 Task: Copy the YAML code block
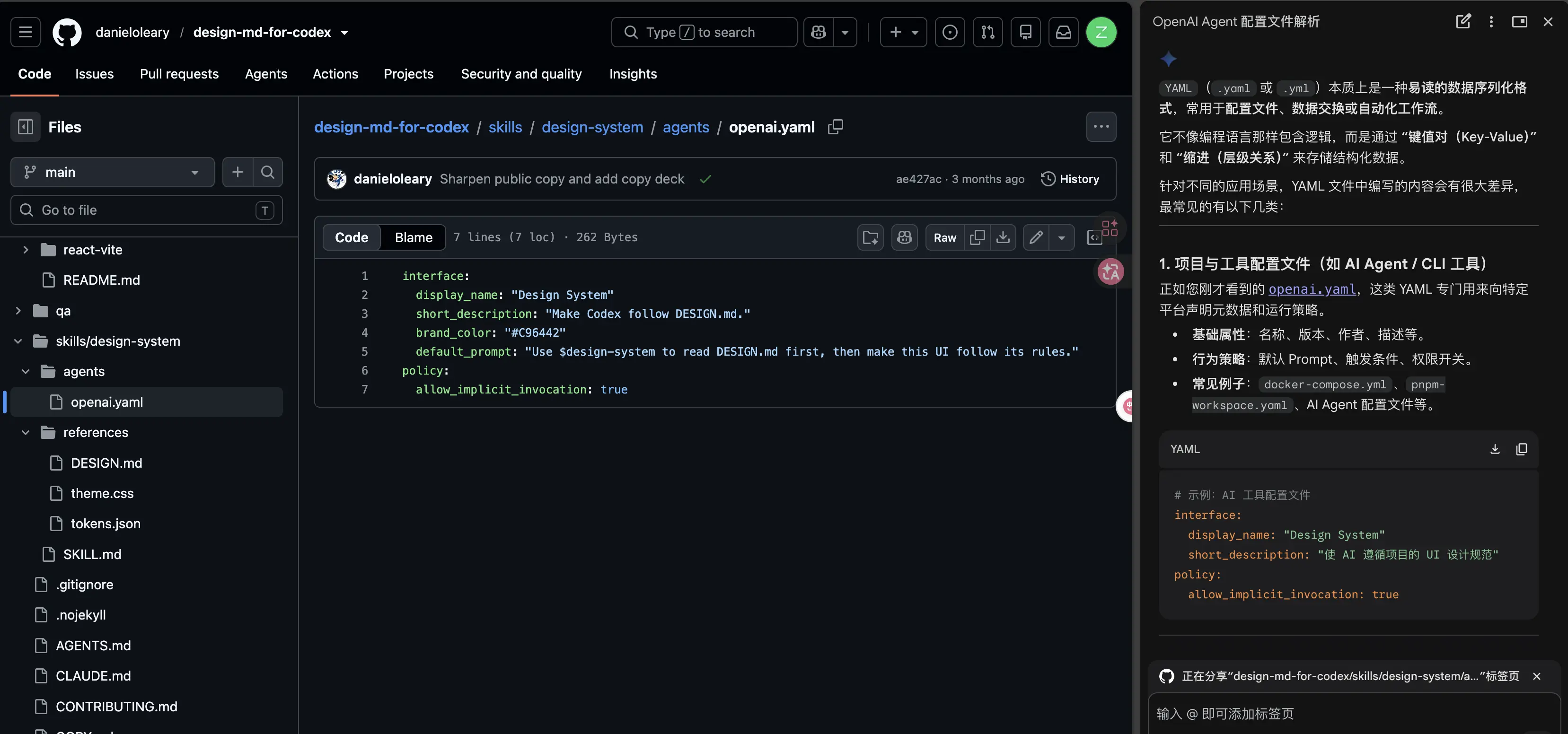point(1521,449)
